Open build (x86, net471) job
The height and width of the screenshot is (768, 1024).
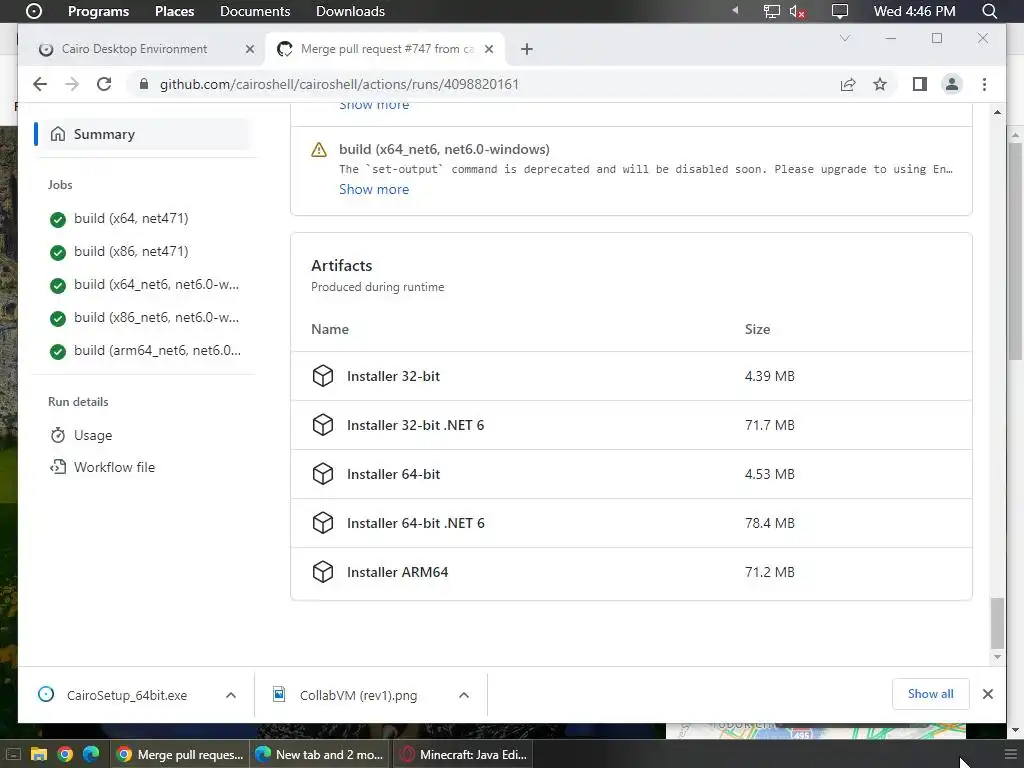pos(131,251)
